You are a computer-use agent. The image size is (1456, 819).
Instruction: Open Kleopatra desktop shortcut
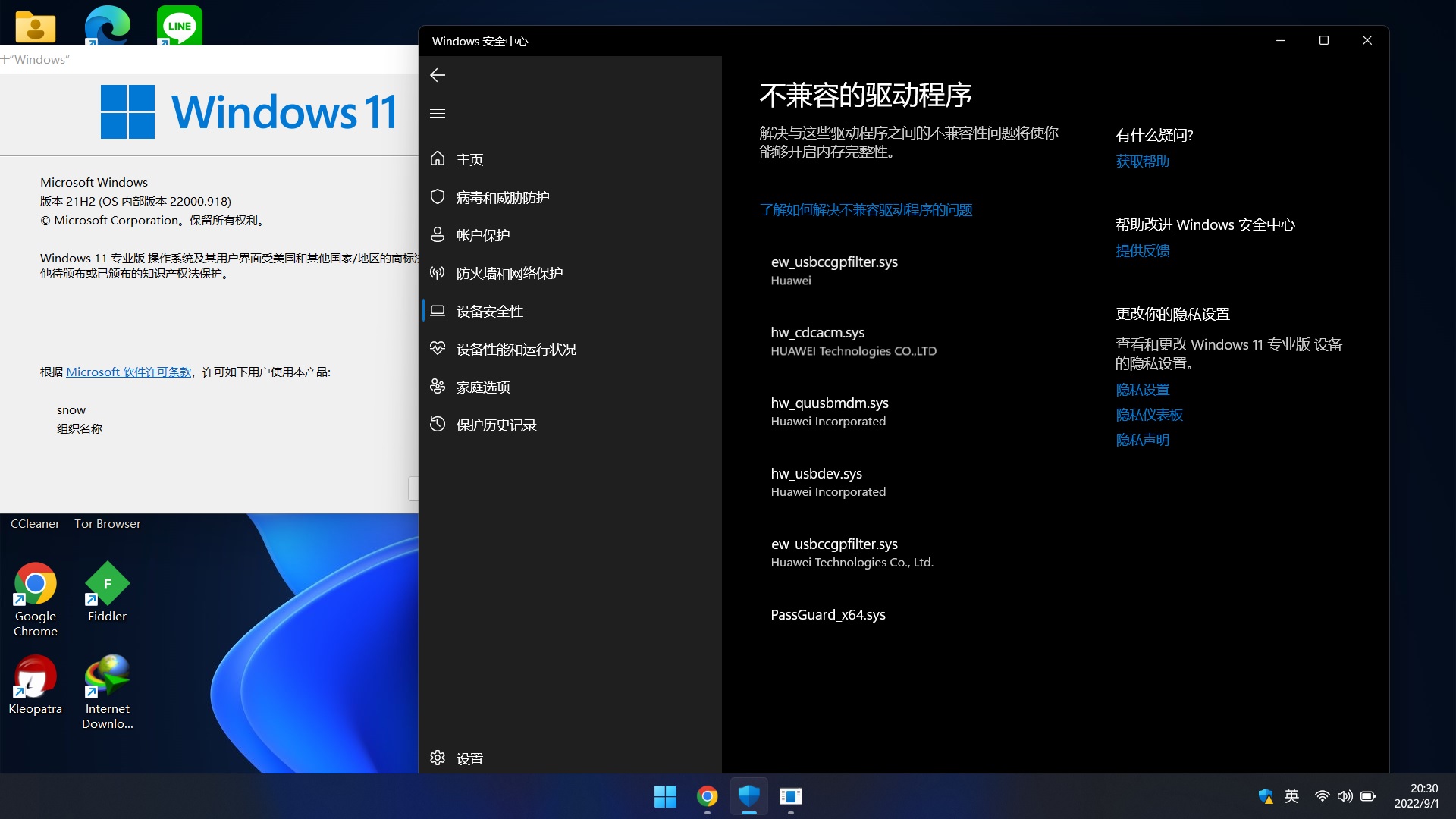coord(35,685)
